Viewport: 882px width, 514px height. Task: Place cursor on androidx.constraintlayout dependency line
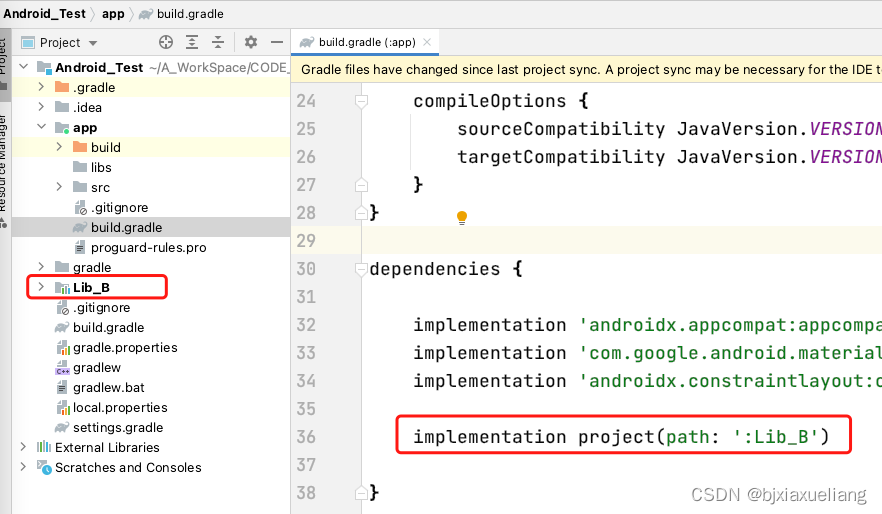pyautogui.click(x=647, y=381)
